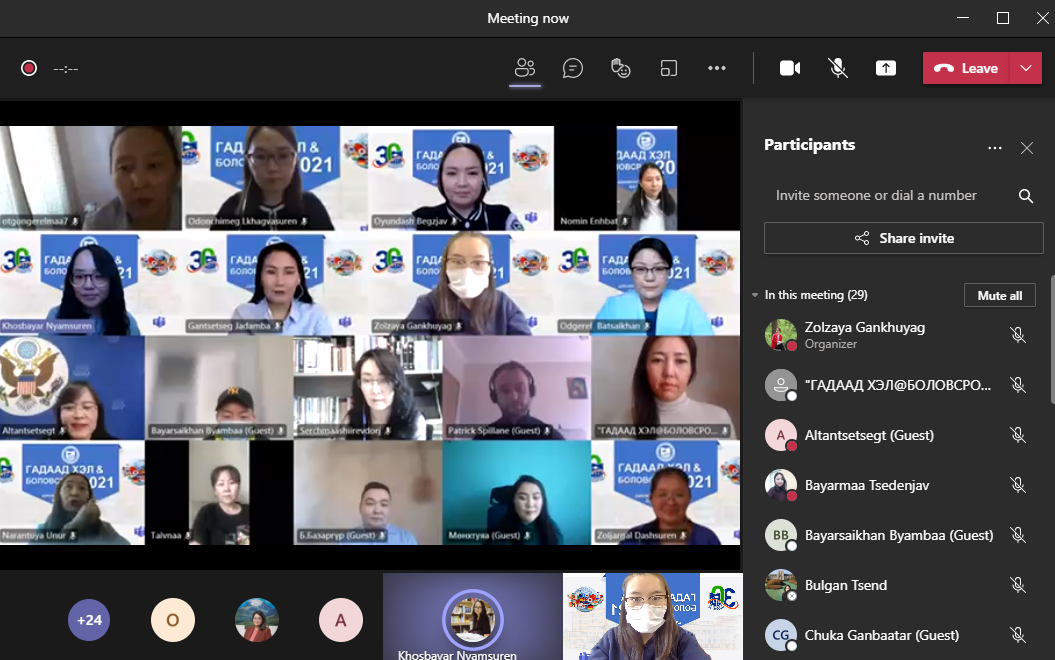Click Bayarmaa Tsedenjav's avatar
This screenshot has width=1055, height=660.
(780, 485)
